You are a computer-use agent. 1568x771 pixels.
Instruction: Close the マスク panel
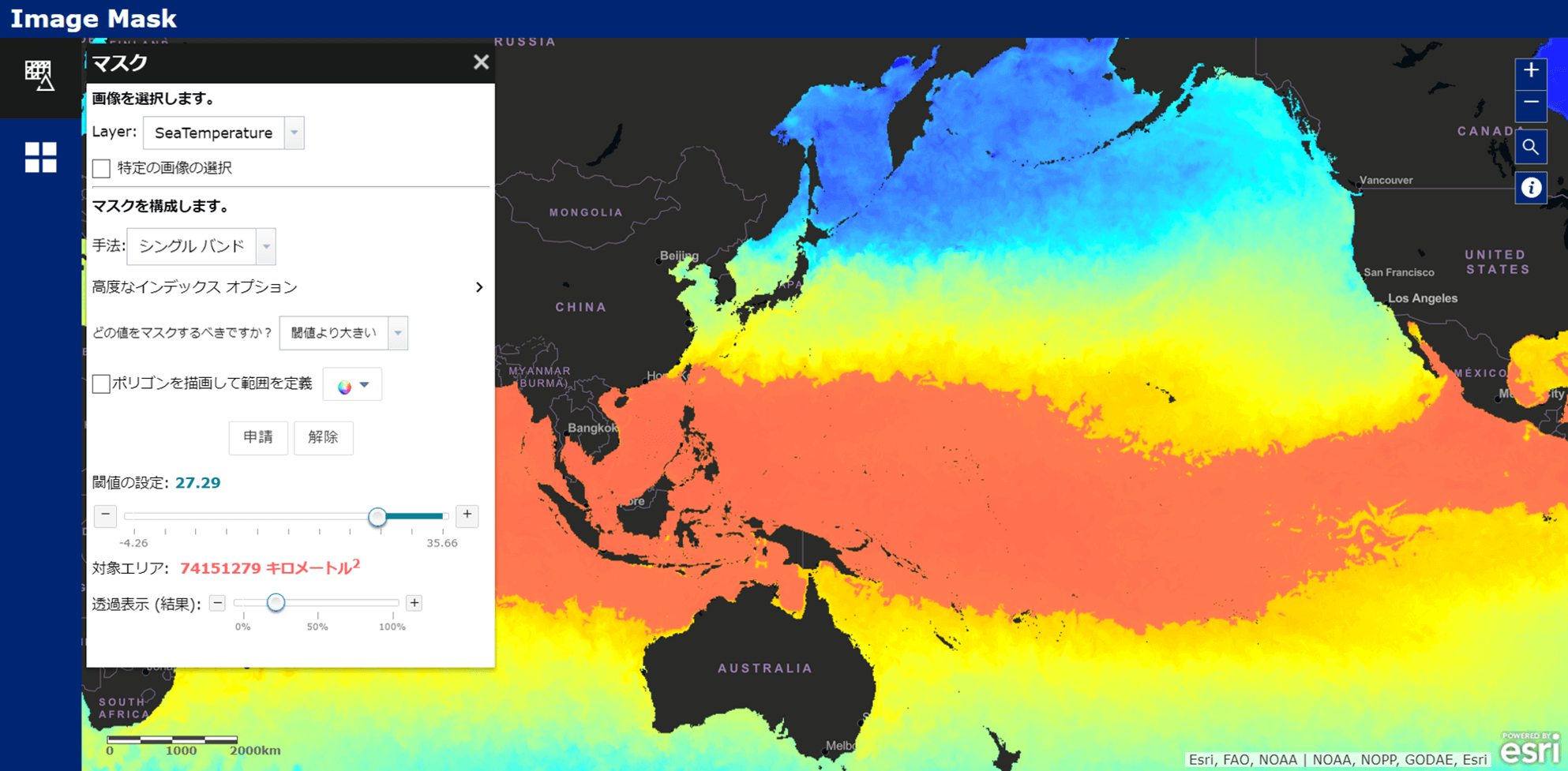pyautogui.click(x=481, y=62)
